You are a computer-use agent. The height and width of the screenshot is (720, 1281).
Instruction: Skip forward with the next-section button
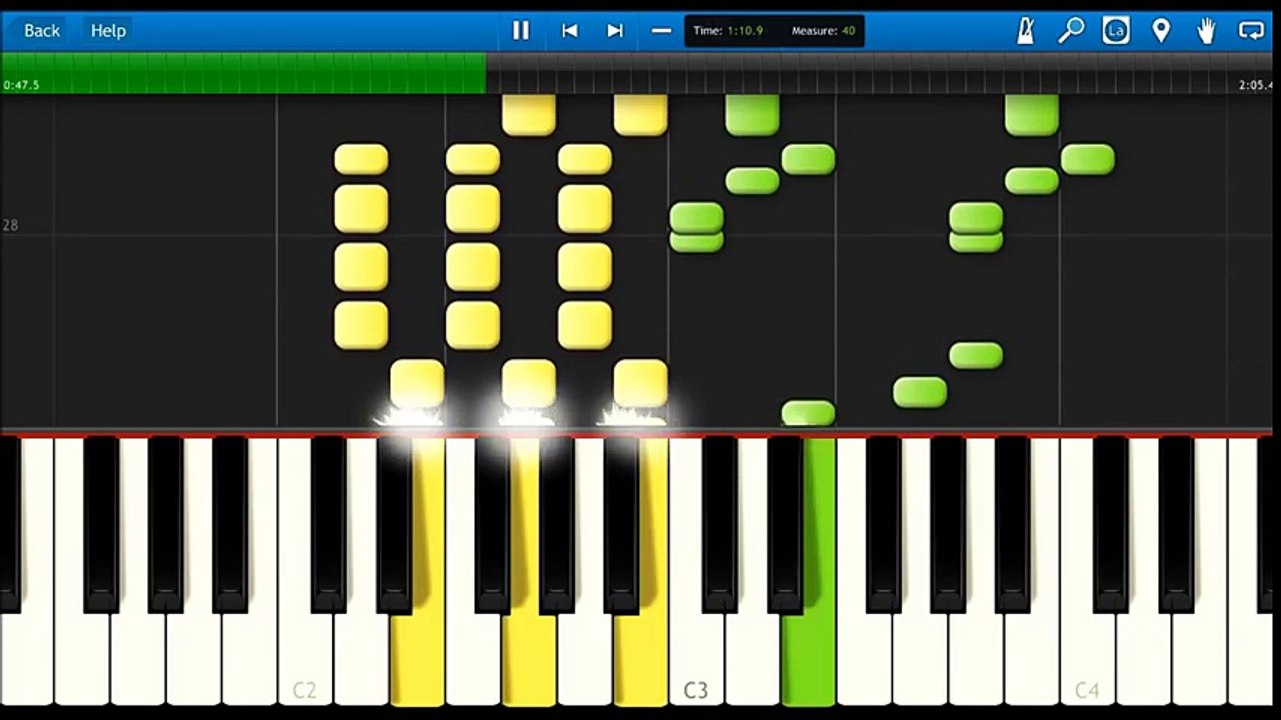615,31
